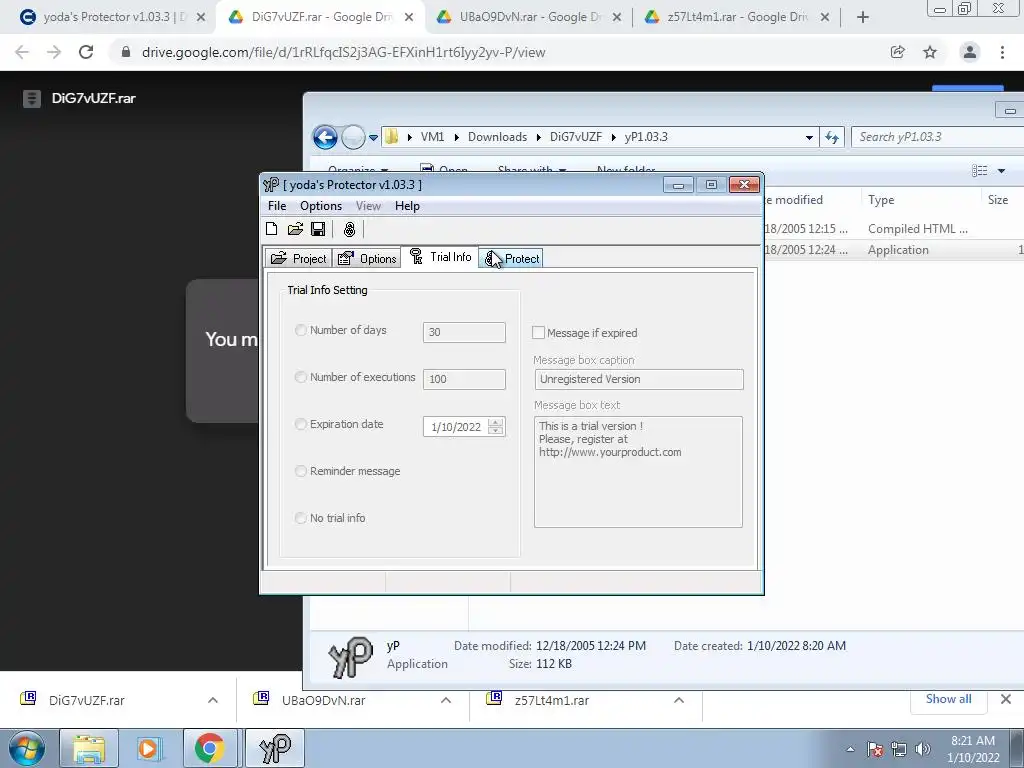This screenshot has width=1024, height=768.
Task: Expand the breadcrumb arrow after Downloads
Action: click(x=539, y=137)
